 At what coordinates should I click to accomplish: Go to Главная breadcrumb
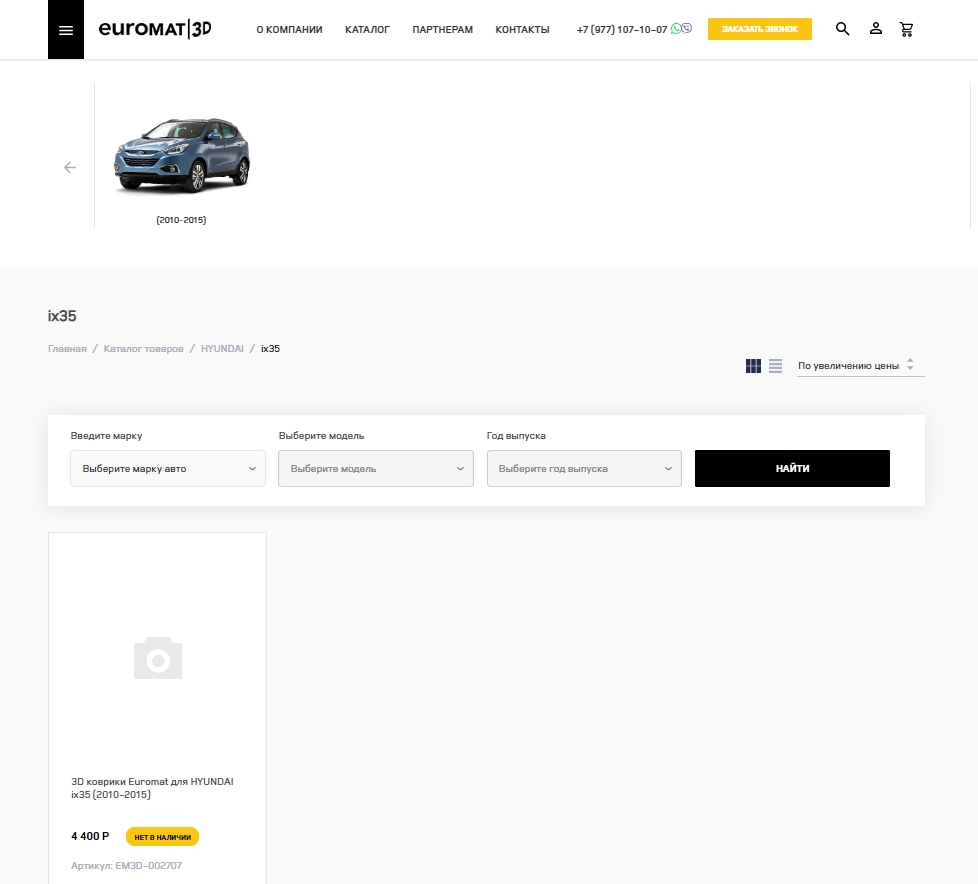point(67,349)
